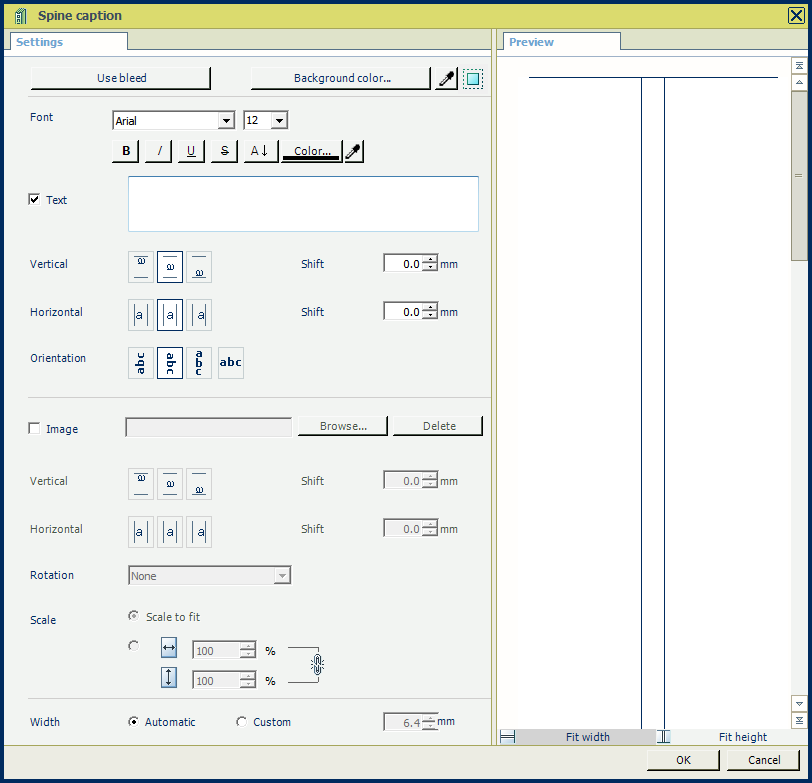Set text horizontal alignment to right

[x=199, y=315]
